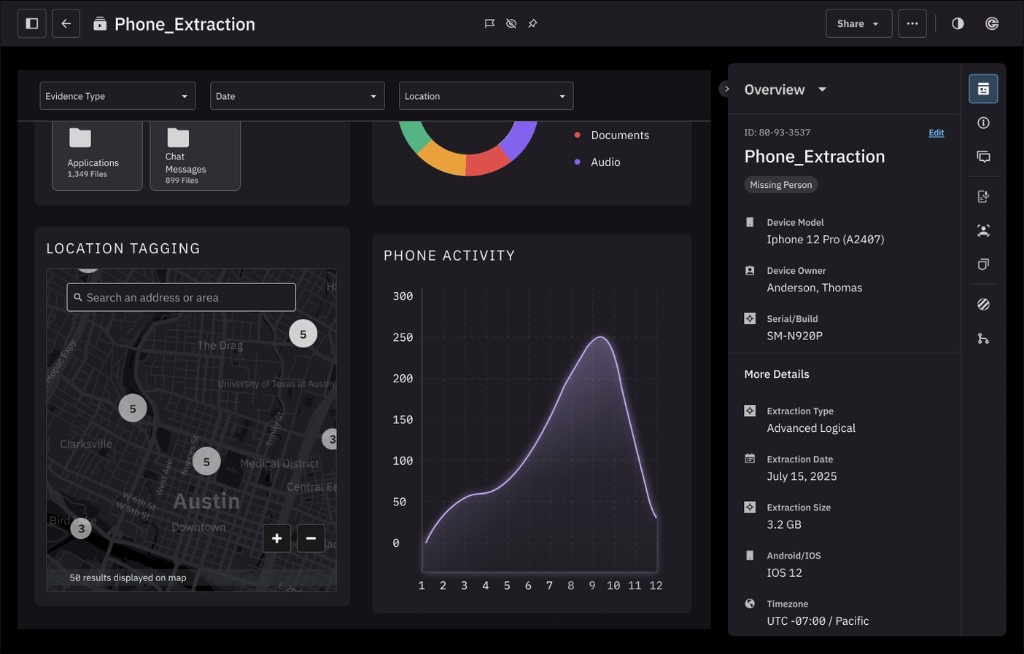This screenshot has height=654, width=1024.
Task: Zoom in on the map with plus button
Action: (x=277, y=538)
